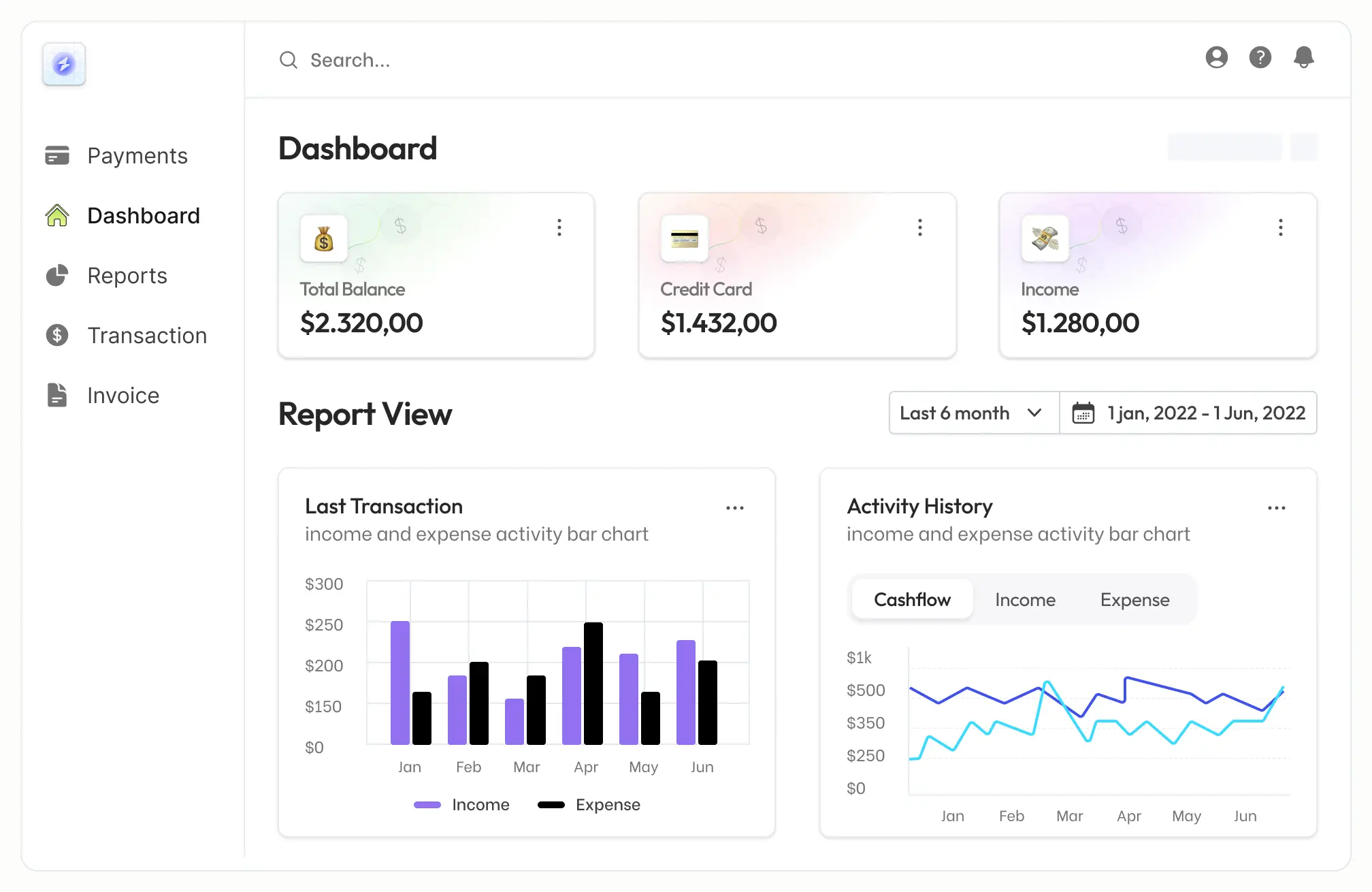Click the user profile avatar icon
This screenshot has width=1372, height=892.
[x=1216, y=58]
